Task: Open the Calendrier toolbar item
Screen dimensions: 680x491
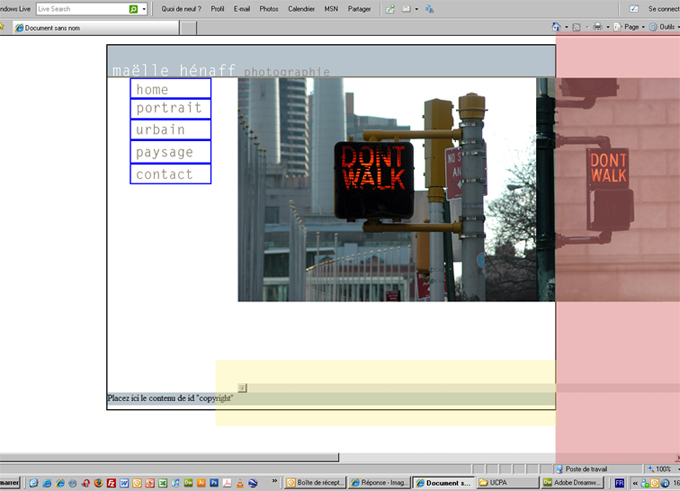Action: coord(301,9)
